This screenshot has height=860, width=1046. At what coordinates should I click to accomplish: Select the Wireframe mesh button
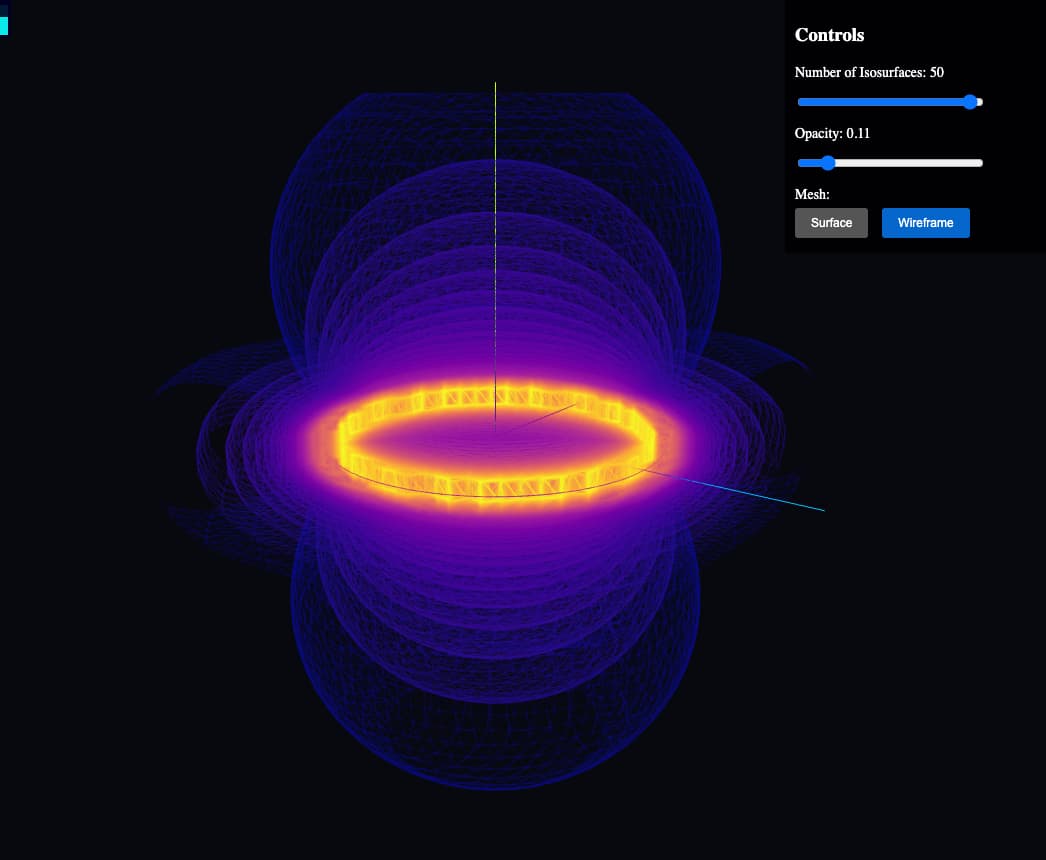pyautogui.click(x=925, y=223)
